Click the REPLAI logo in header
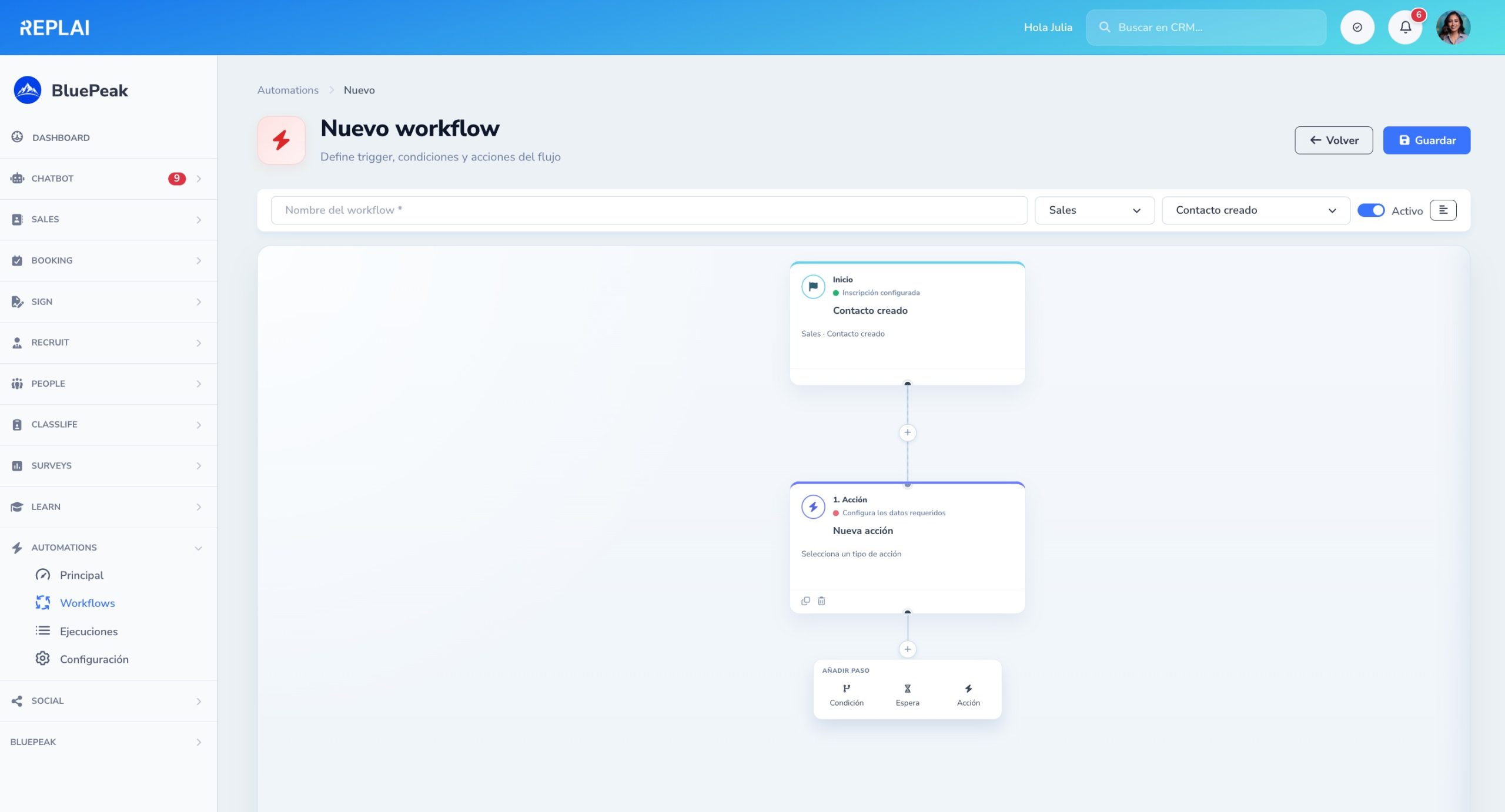The image size is (1505, 812). (x=55, y=28)
